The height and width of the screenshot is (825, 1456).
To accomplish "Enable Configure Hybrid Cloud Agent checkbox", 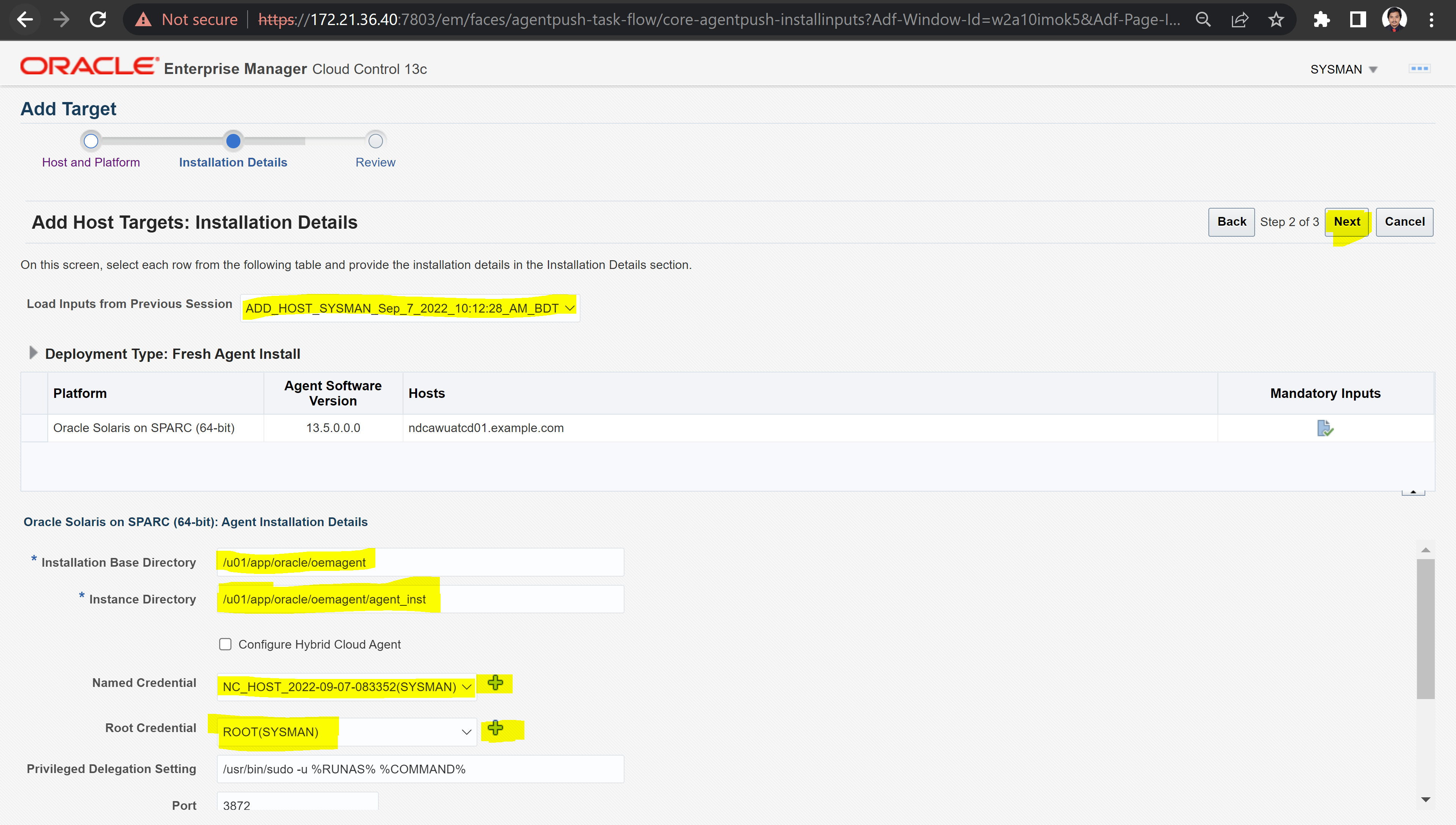I will pyautogui.click(x=225, y=644).
